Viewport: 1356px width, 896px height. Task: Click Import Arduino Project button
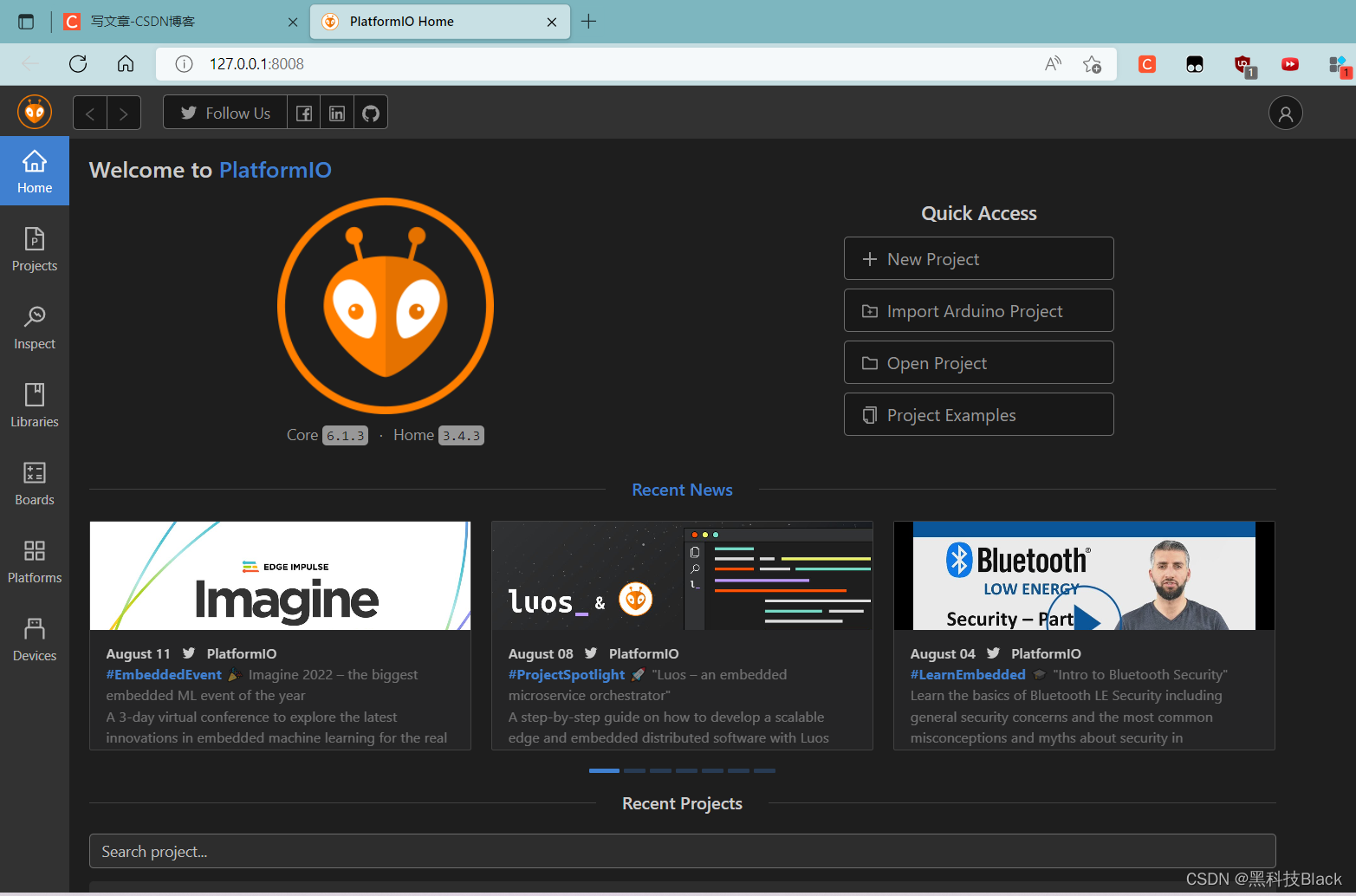tap(979, 310)
